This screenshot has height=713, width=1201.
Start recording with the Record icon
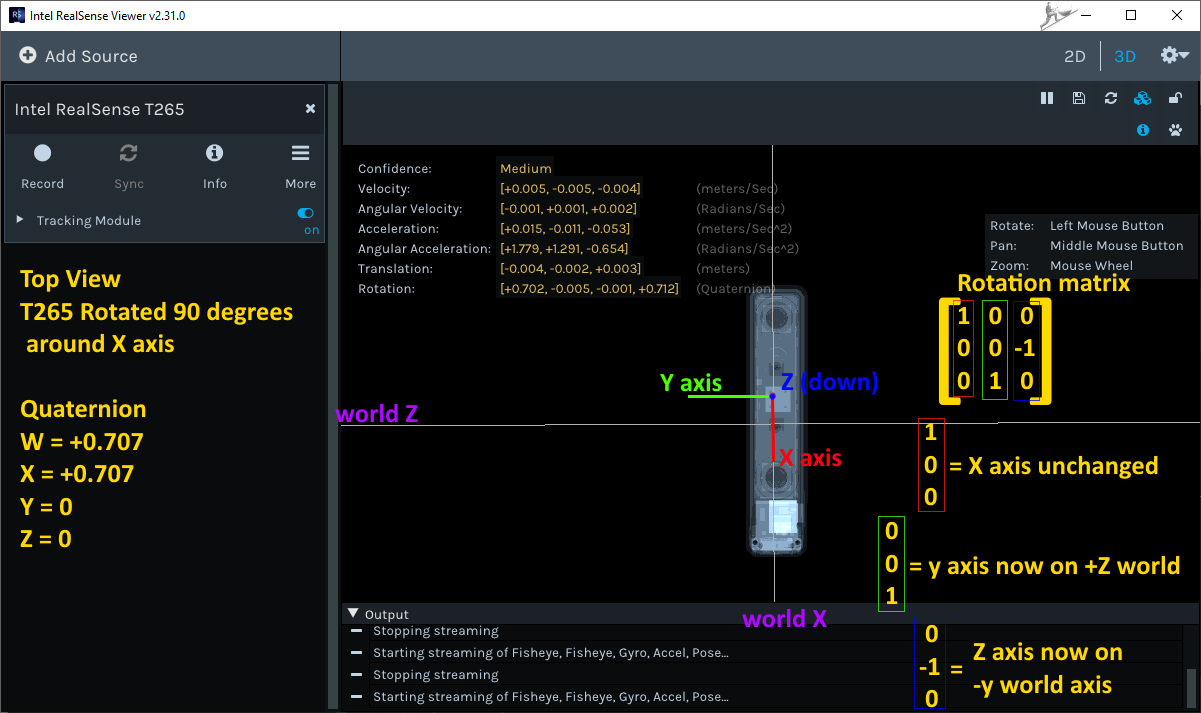pyautogui.click(x=42, y=153)
